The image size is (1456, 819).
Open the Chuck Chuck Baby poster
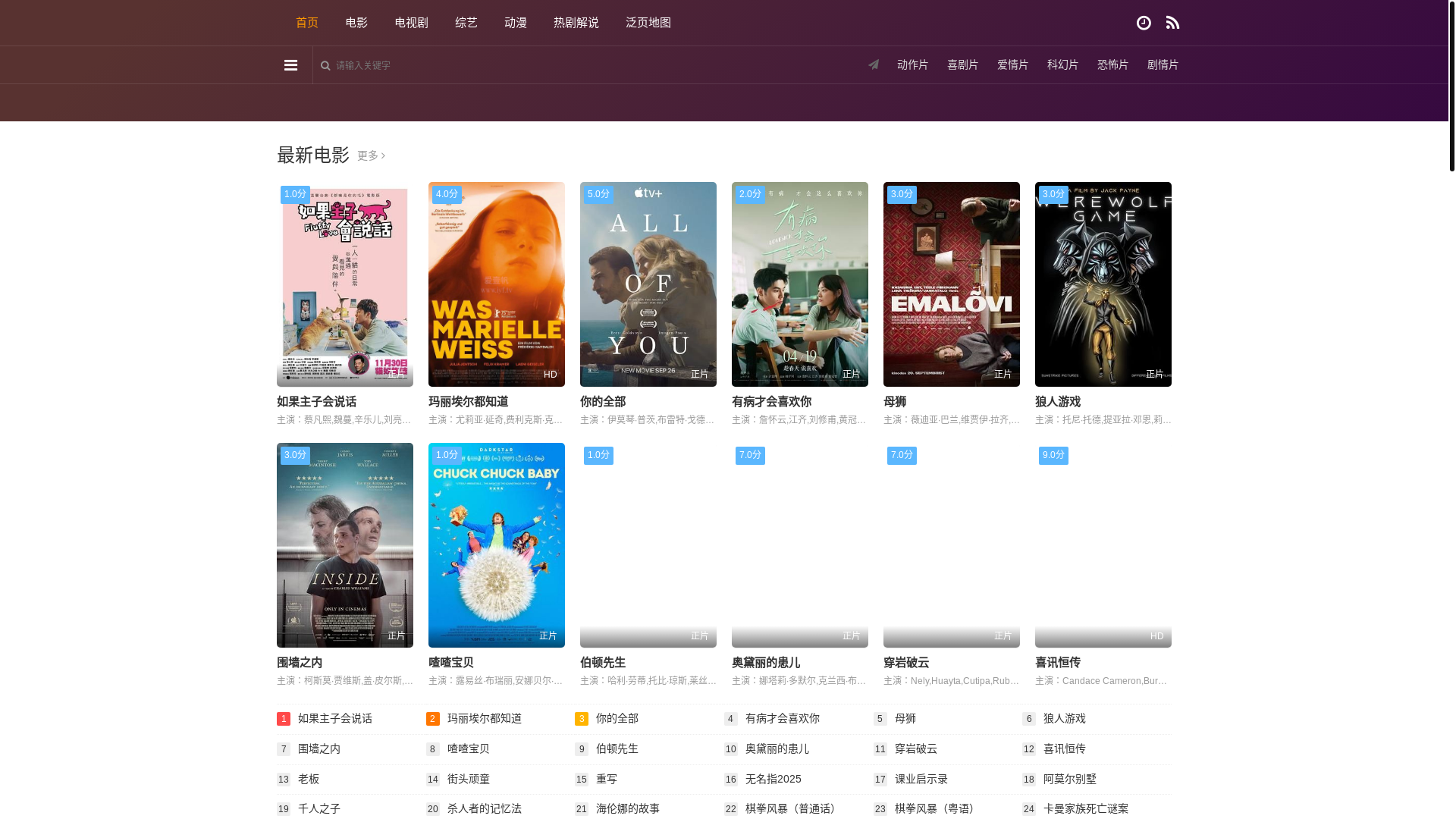(497, 545)
